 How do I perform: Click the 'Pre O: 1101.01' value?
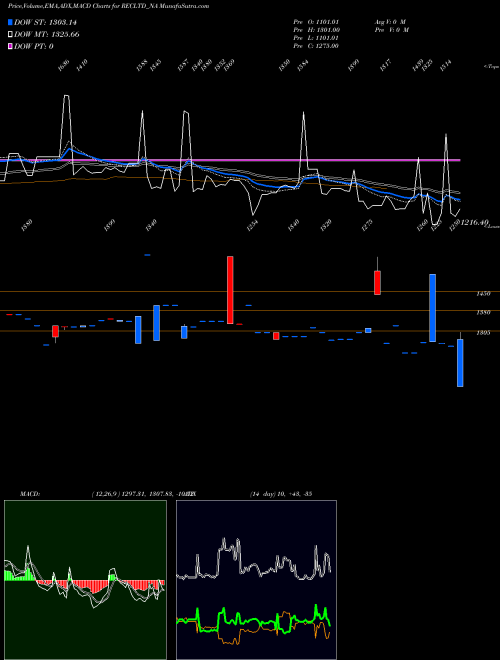(316, 22)
